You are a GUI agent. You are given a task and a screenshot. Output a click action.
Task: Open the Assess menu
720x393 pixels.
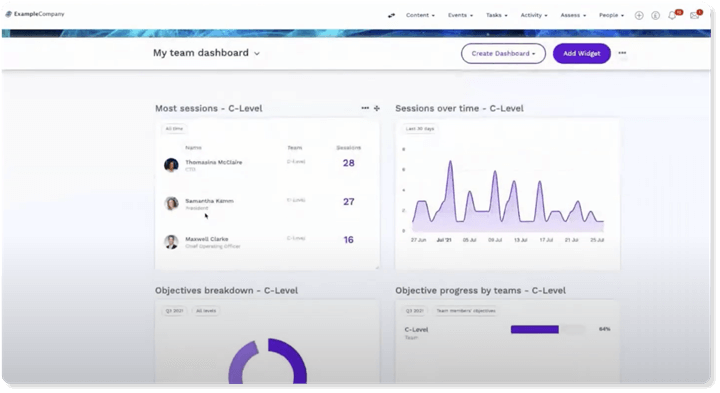573,15
